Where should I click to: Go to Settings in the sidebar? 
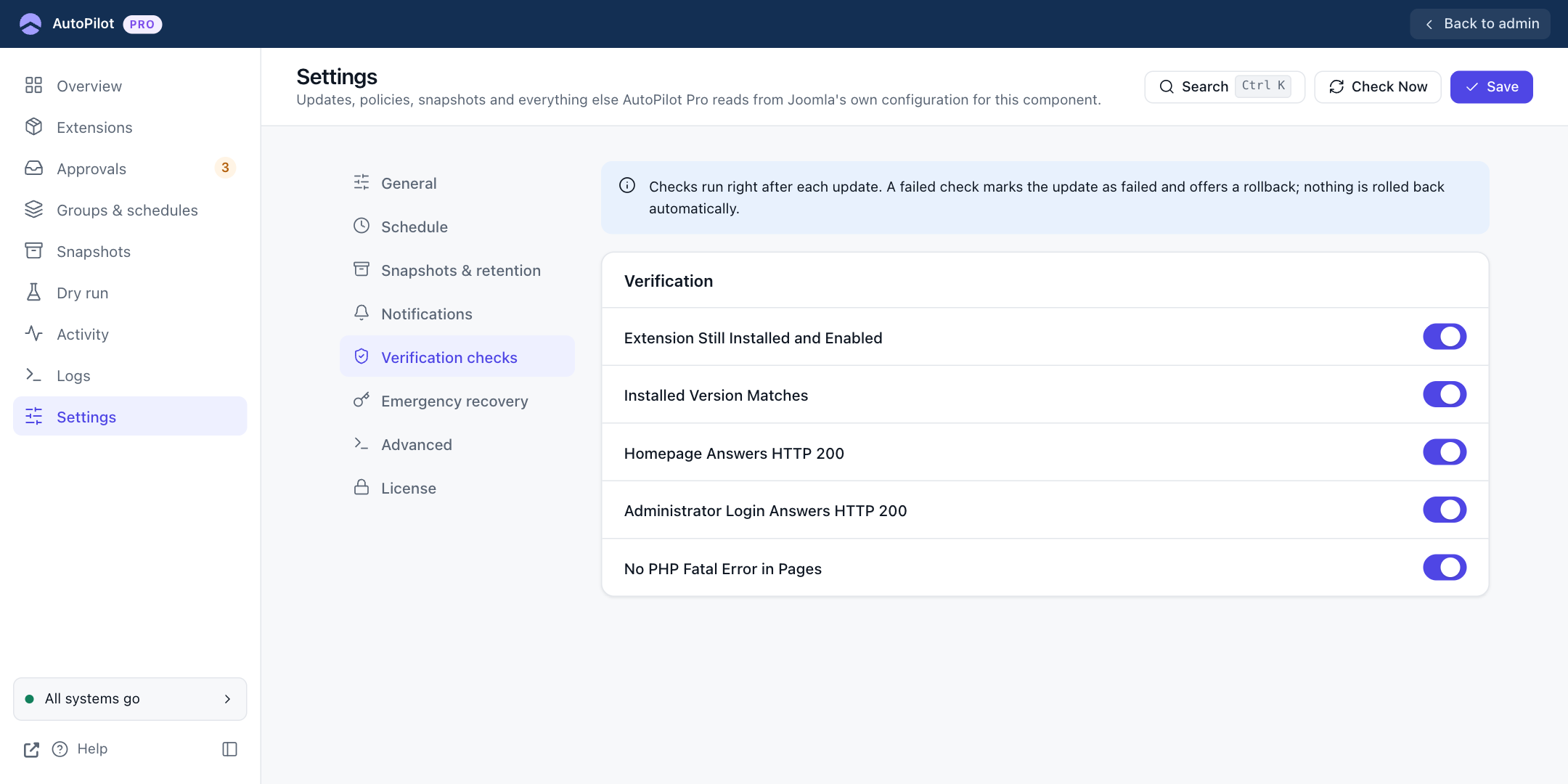pyautogui.click(x=130, y=417)
